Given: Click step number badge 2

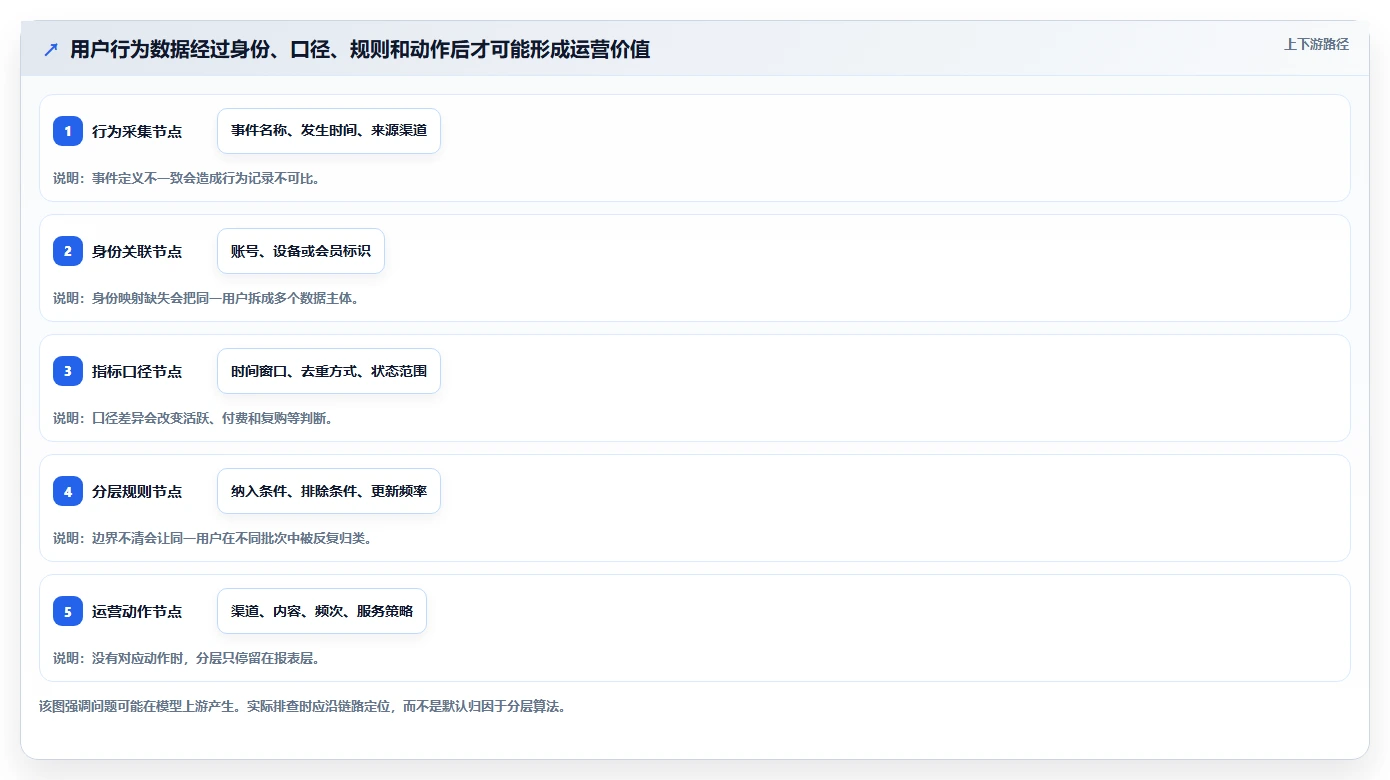Looking at the screenshot, I should [68, 251].
